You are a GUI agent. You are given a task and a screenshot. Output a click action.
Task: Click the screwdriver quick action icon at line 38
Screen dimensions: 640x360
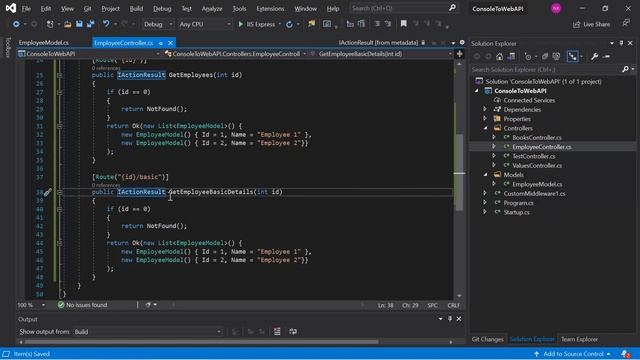tap(47, 192)
